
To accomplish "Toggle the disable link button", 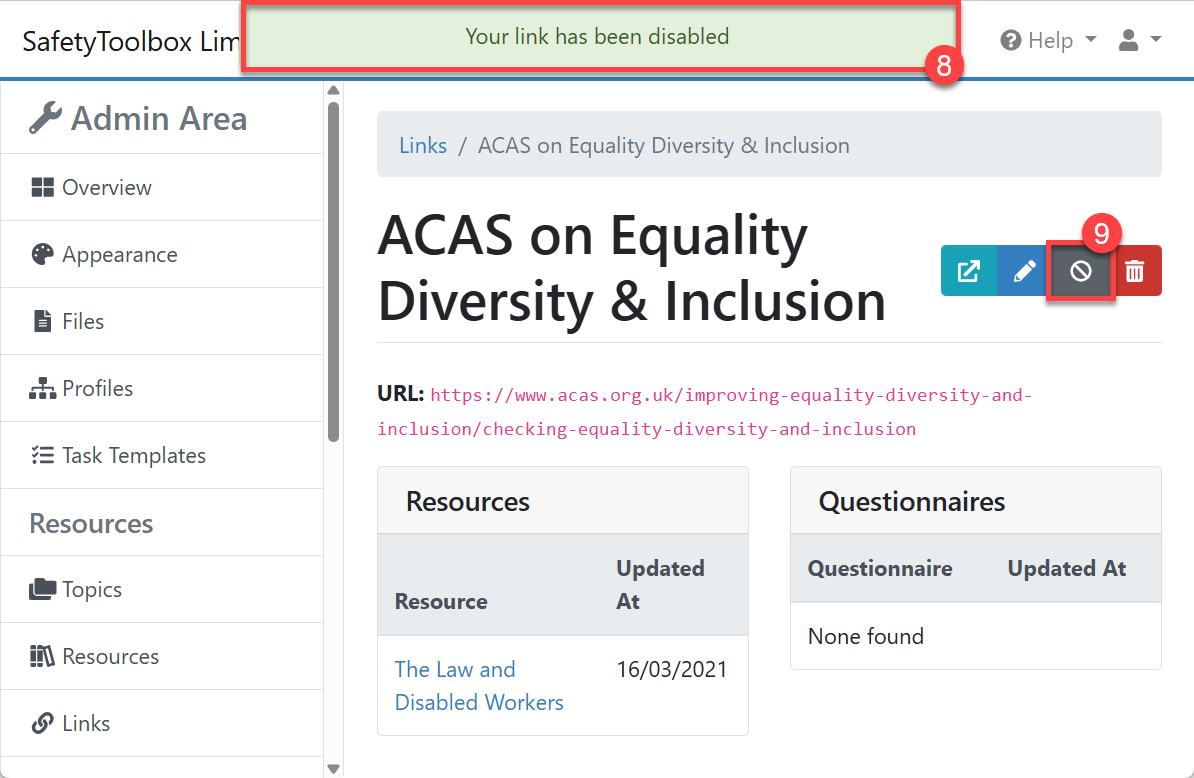I will [1081, 271].
